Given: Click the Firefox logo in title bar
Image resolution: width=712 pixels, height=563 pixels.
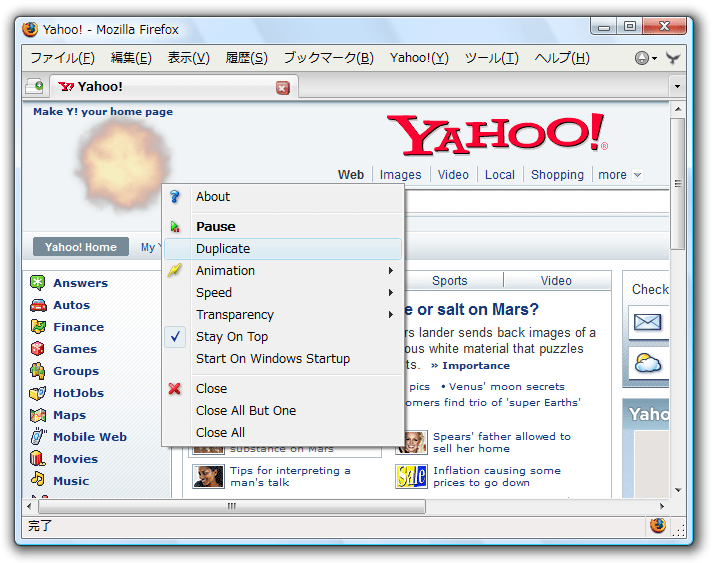Looking at the screenshot, I should click(30, 29).
